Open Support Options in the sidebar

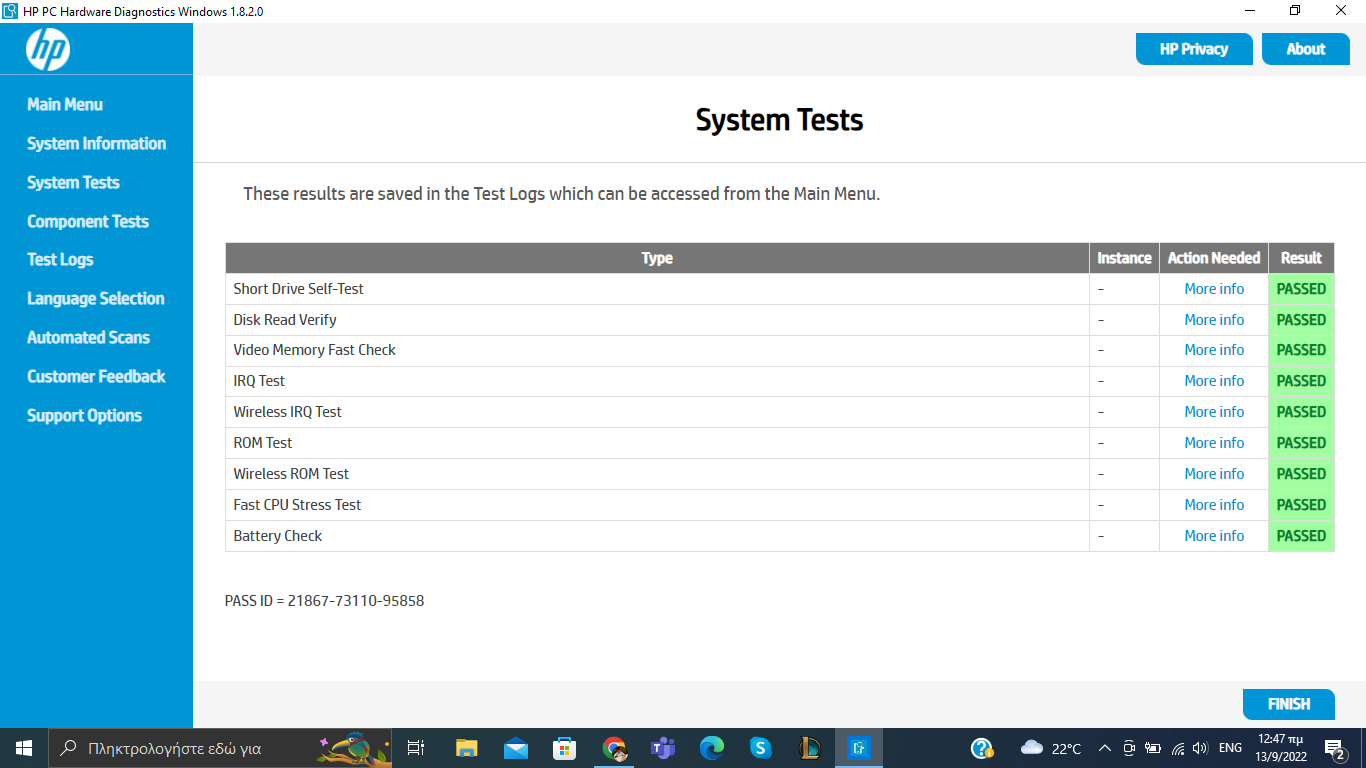click(x=84, y=415)
